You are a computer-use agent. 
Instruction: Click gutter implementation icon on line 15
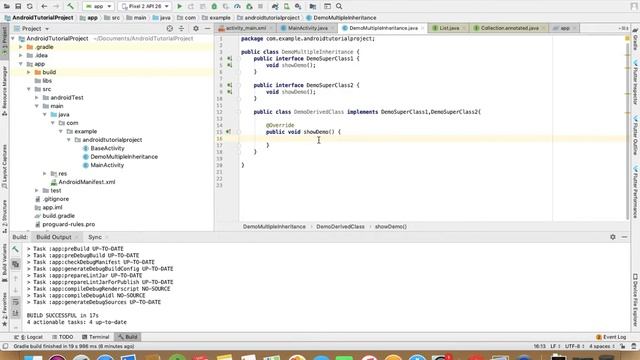coord(229,132)
